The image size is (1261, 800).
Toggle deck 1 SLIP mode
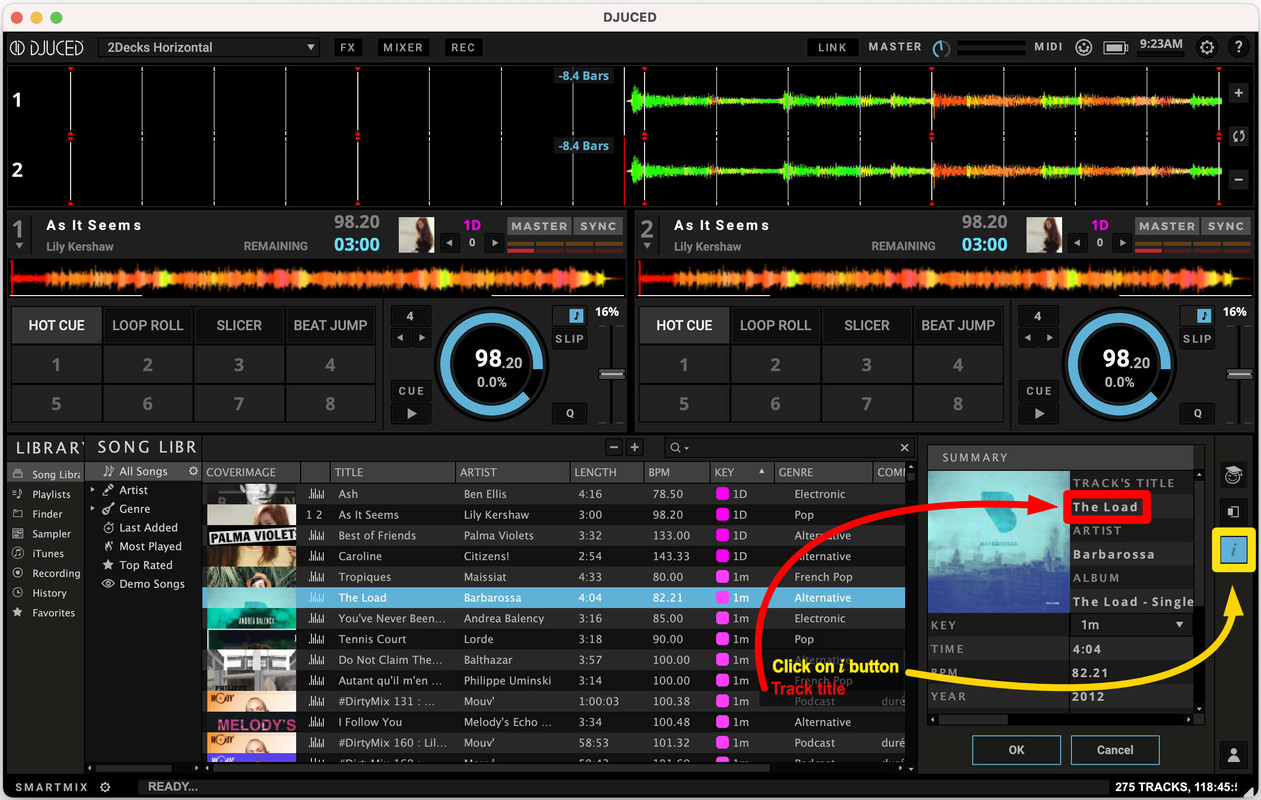point(569,338)
